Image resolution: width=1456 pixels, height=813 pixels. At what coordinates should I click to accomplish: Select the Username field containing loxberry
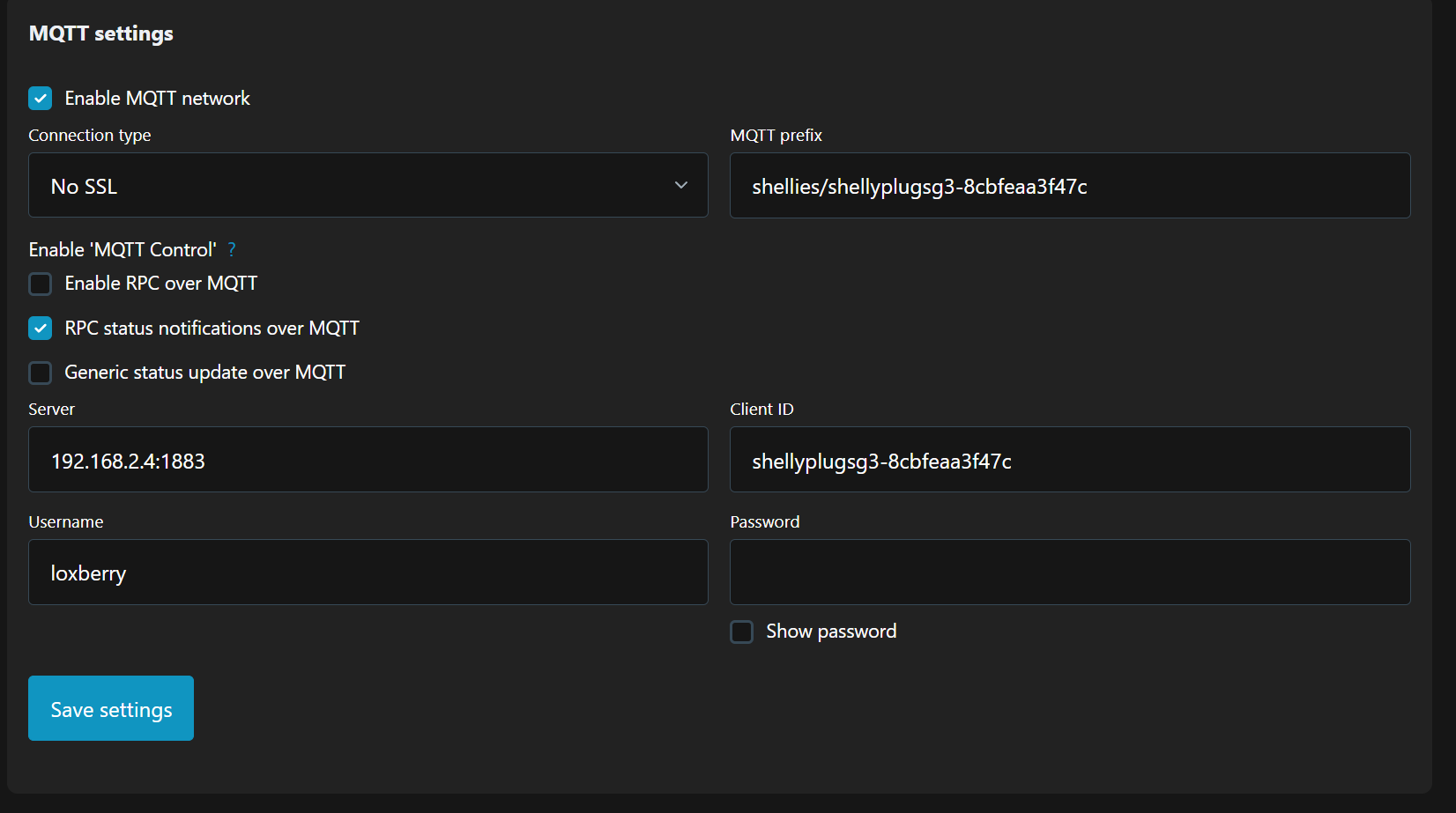click(368, 573)
